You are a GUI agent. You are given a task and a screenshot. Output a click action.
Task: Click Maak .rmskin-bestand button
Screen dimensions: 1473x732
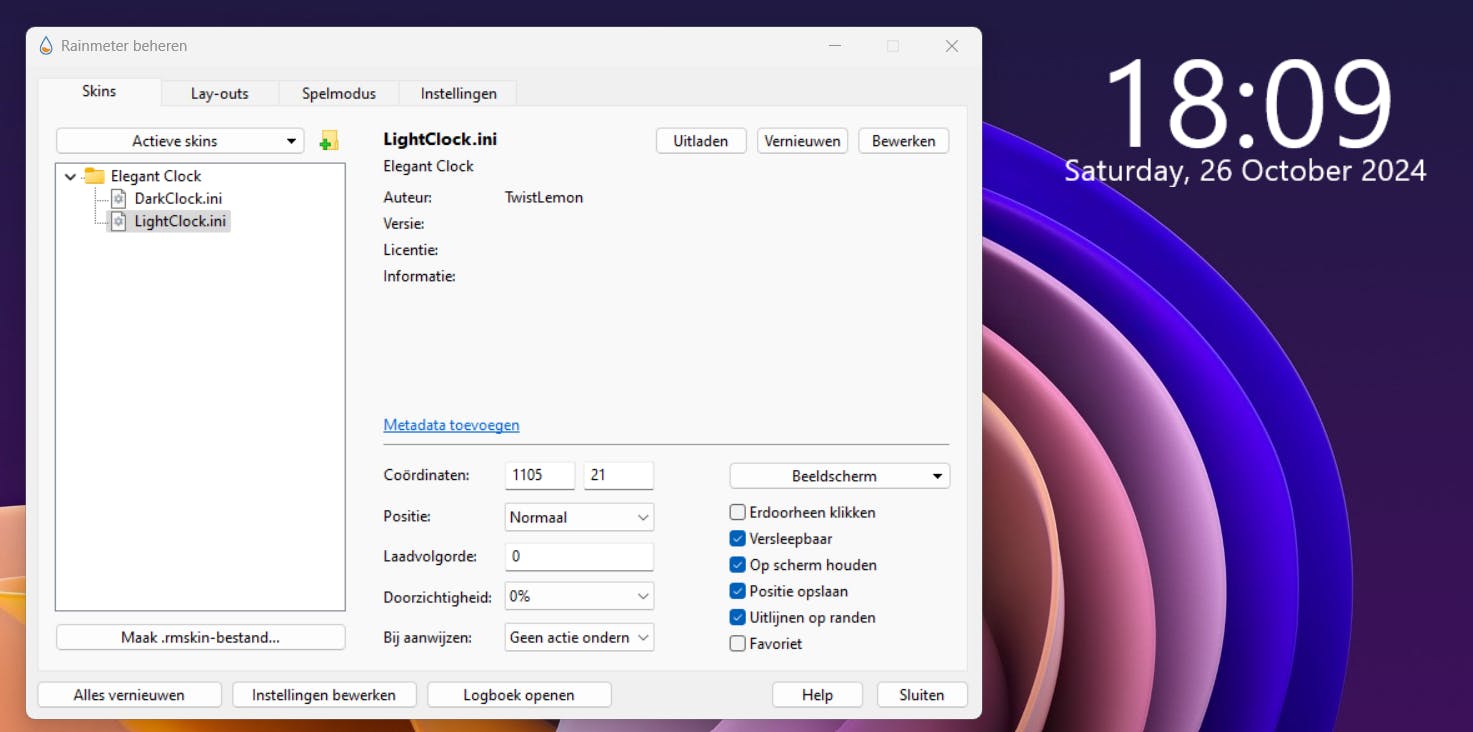(x=201, y=637)
